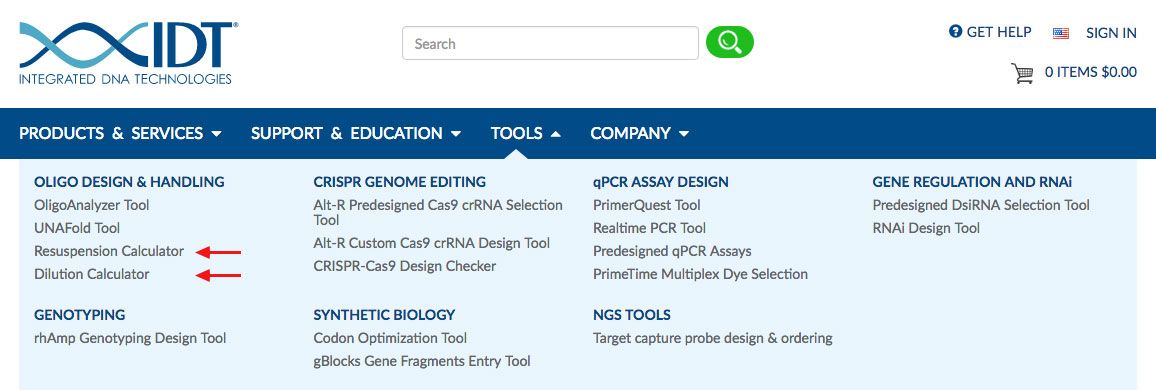Collapse the Tools menu

526,133
